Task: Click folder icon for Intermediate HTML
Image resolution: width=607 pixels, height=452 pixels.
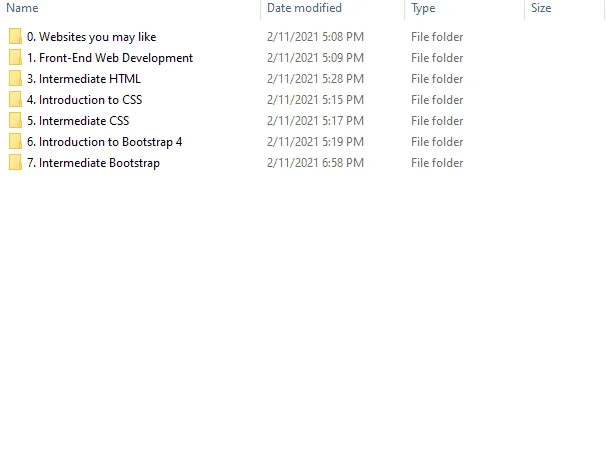Action: [x=15, y=78]
